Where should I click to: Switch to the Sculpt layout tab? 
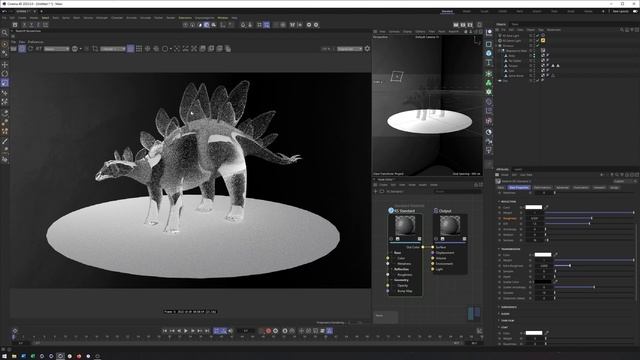(484, 11)
